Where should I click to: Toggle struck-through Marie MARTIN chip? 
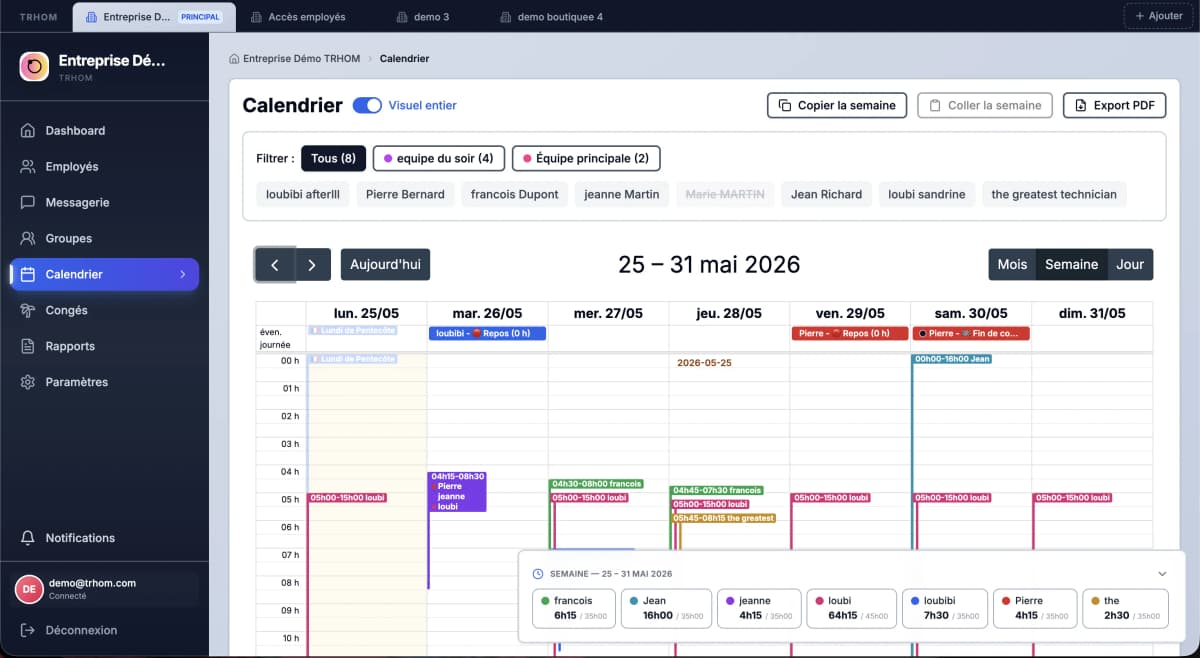pyautogui.click(x=726, y=194)
